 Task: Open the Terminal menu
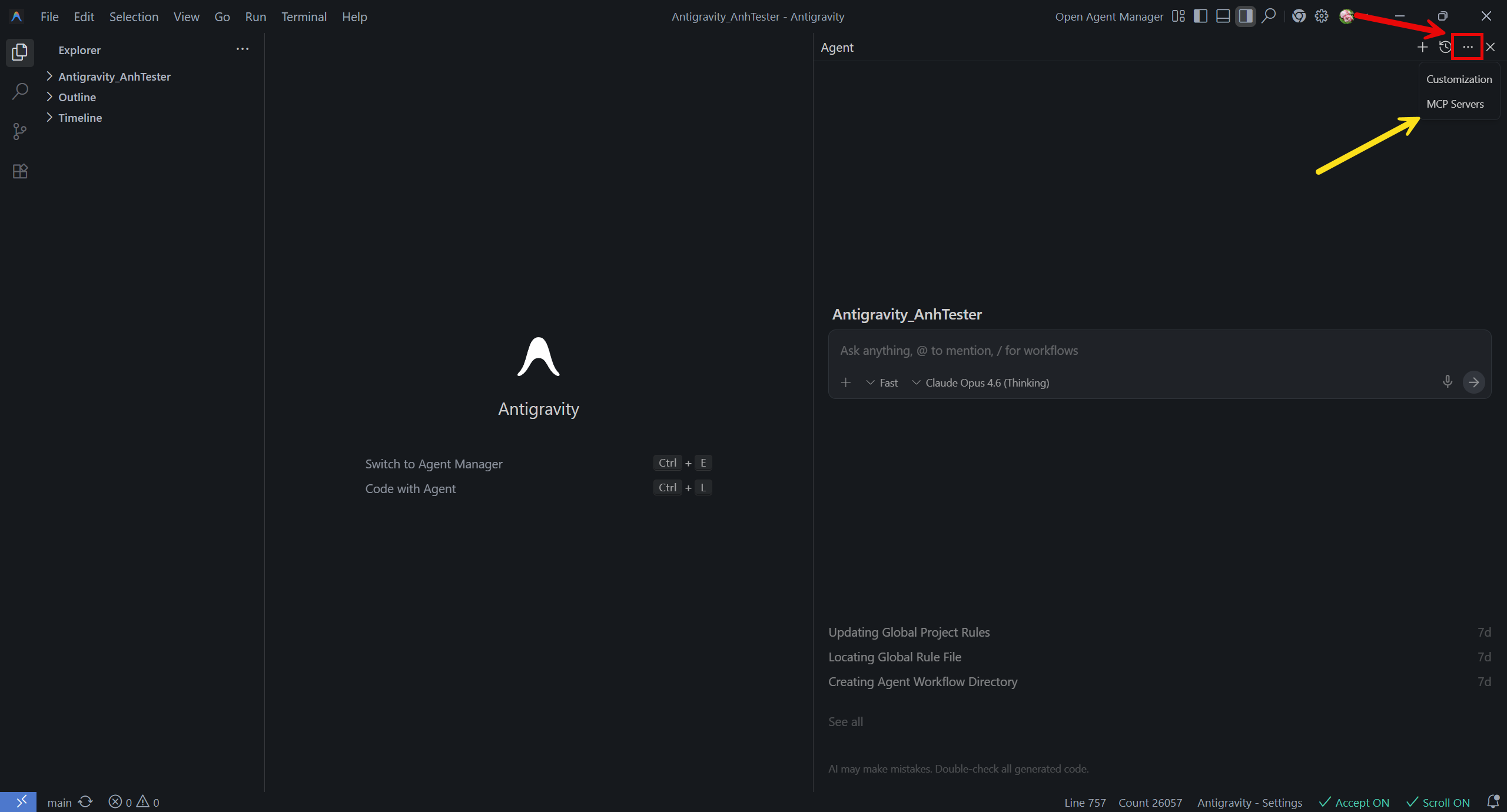click(304, 16)
